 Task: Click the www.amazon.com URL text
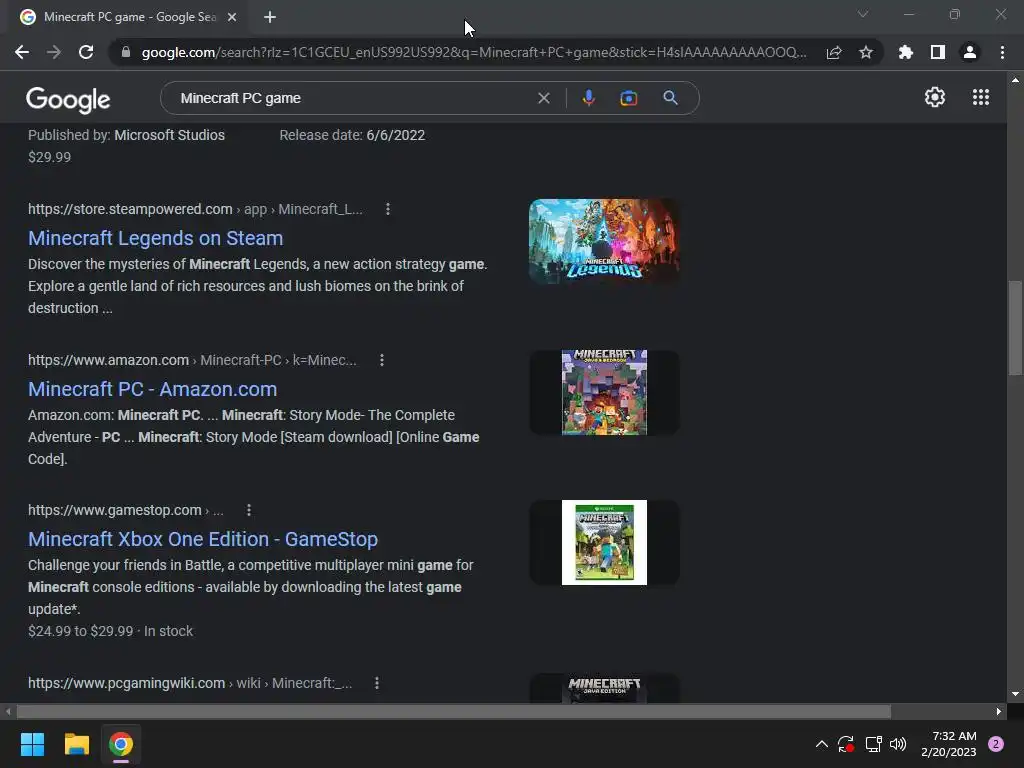[x=108, y=360]
